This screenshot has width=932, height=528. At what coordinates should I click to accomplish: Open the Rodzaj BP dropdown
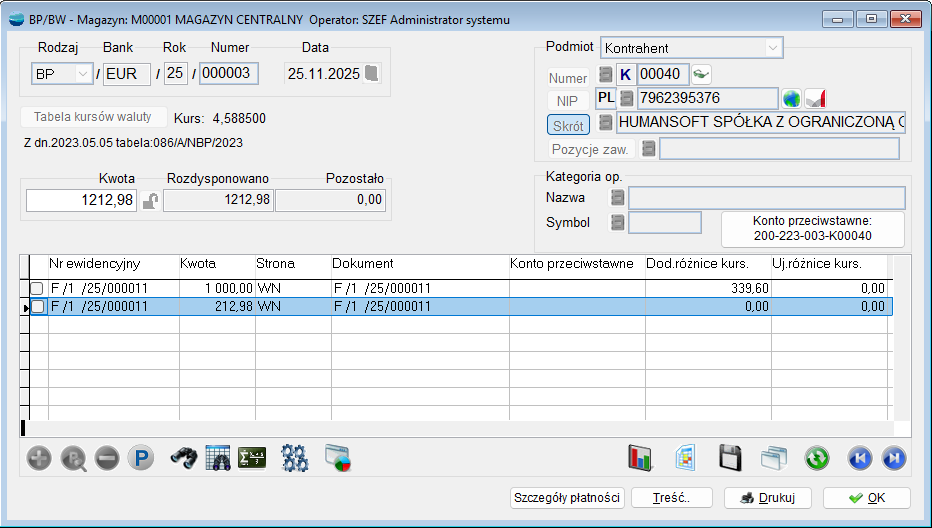(x=81, y=74)
